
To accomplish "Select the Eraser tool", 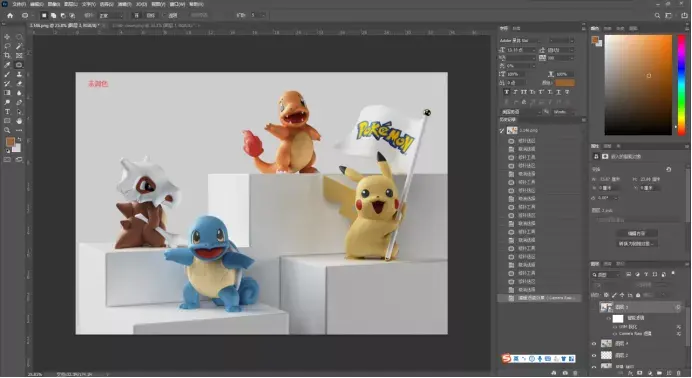I will (19, 83).
